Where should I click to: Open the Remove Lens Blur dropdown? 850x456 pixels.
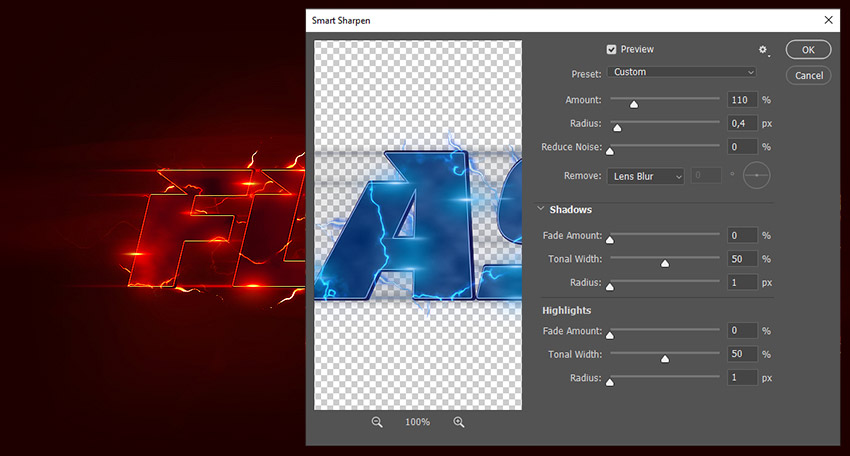(x=646, y=176)
